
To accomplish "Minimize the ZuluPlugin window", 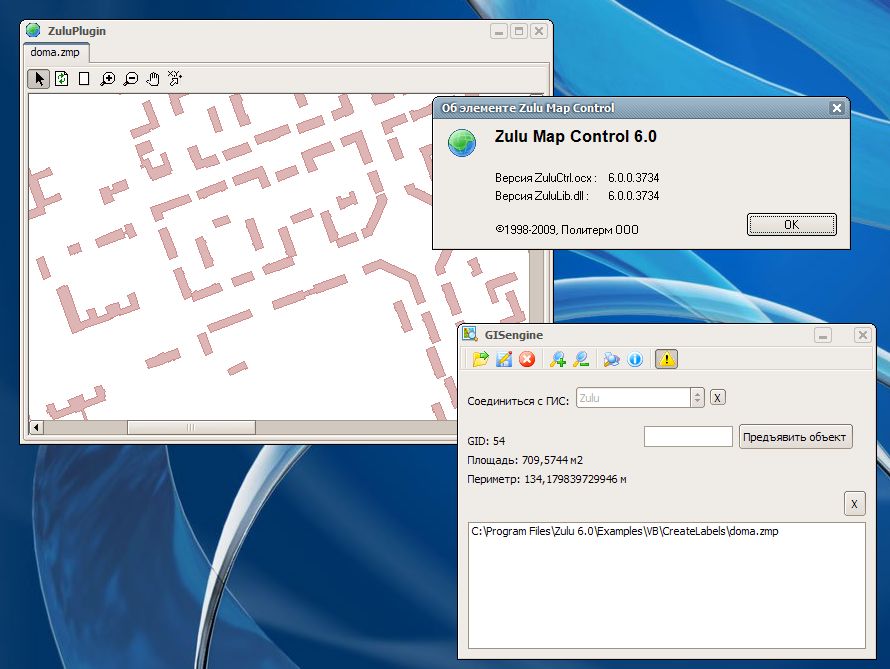I will (x=499, y=31).
